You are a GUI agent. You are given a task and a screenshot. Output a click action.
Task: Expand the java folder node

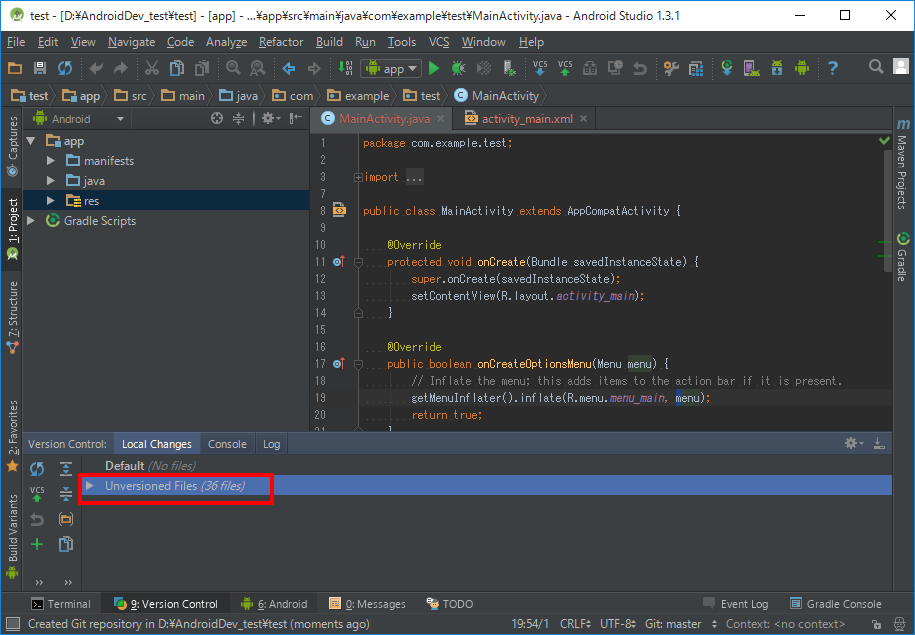[51, 181]
